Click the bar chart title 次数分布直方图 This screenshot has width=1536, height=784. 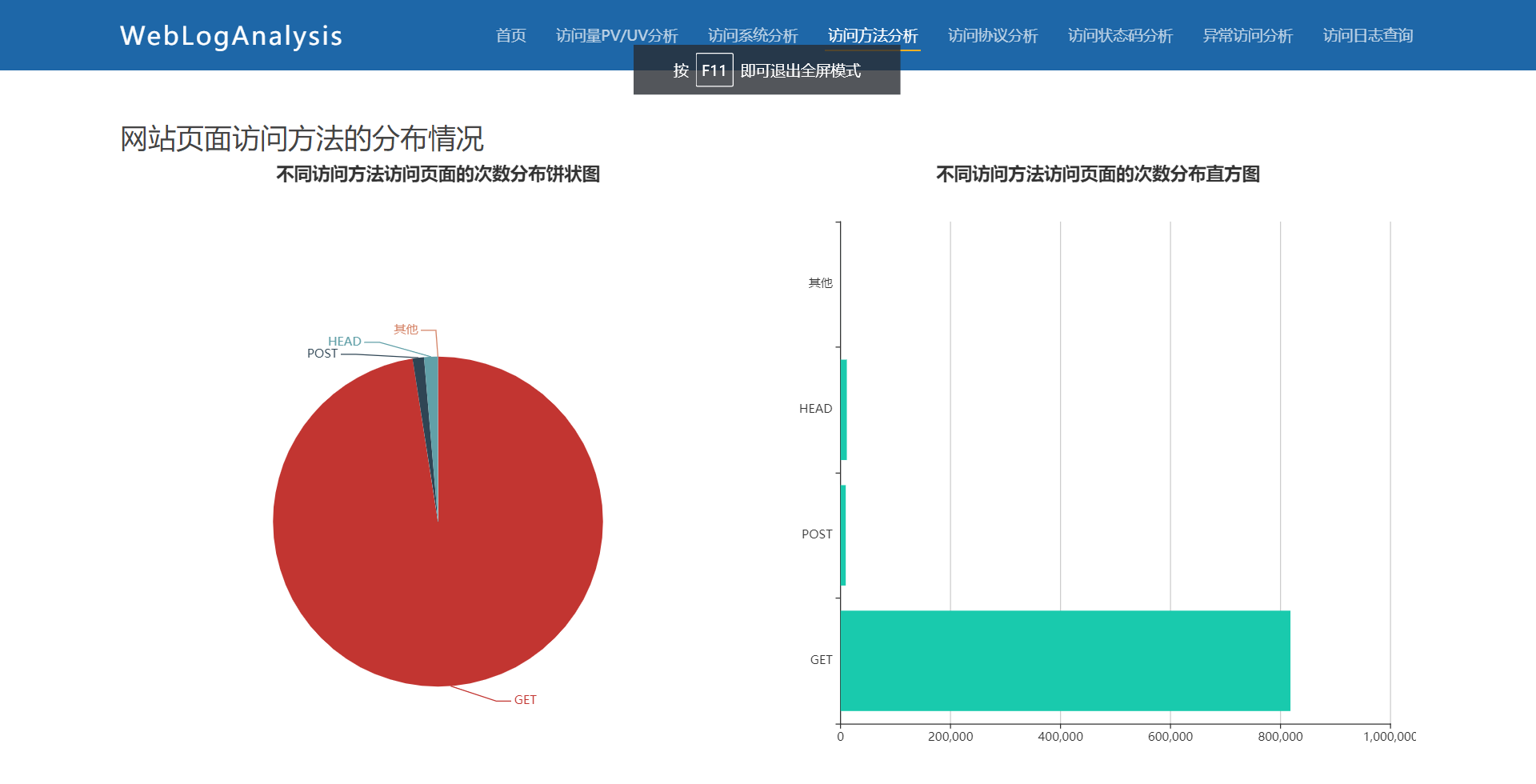[1098, 174]
